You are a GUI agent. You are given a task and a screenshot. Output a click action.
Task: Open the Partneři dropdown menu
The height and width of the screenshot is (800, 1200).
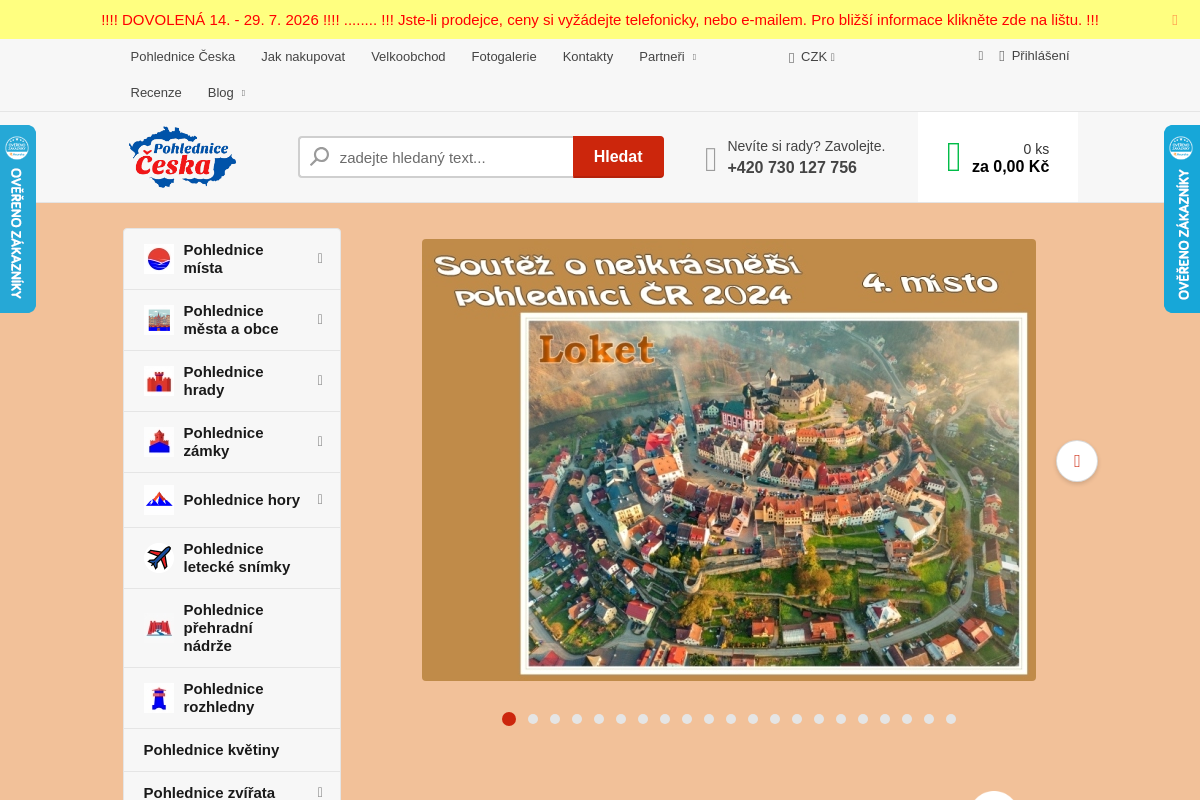pos(667,57)
